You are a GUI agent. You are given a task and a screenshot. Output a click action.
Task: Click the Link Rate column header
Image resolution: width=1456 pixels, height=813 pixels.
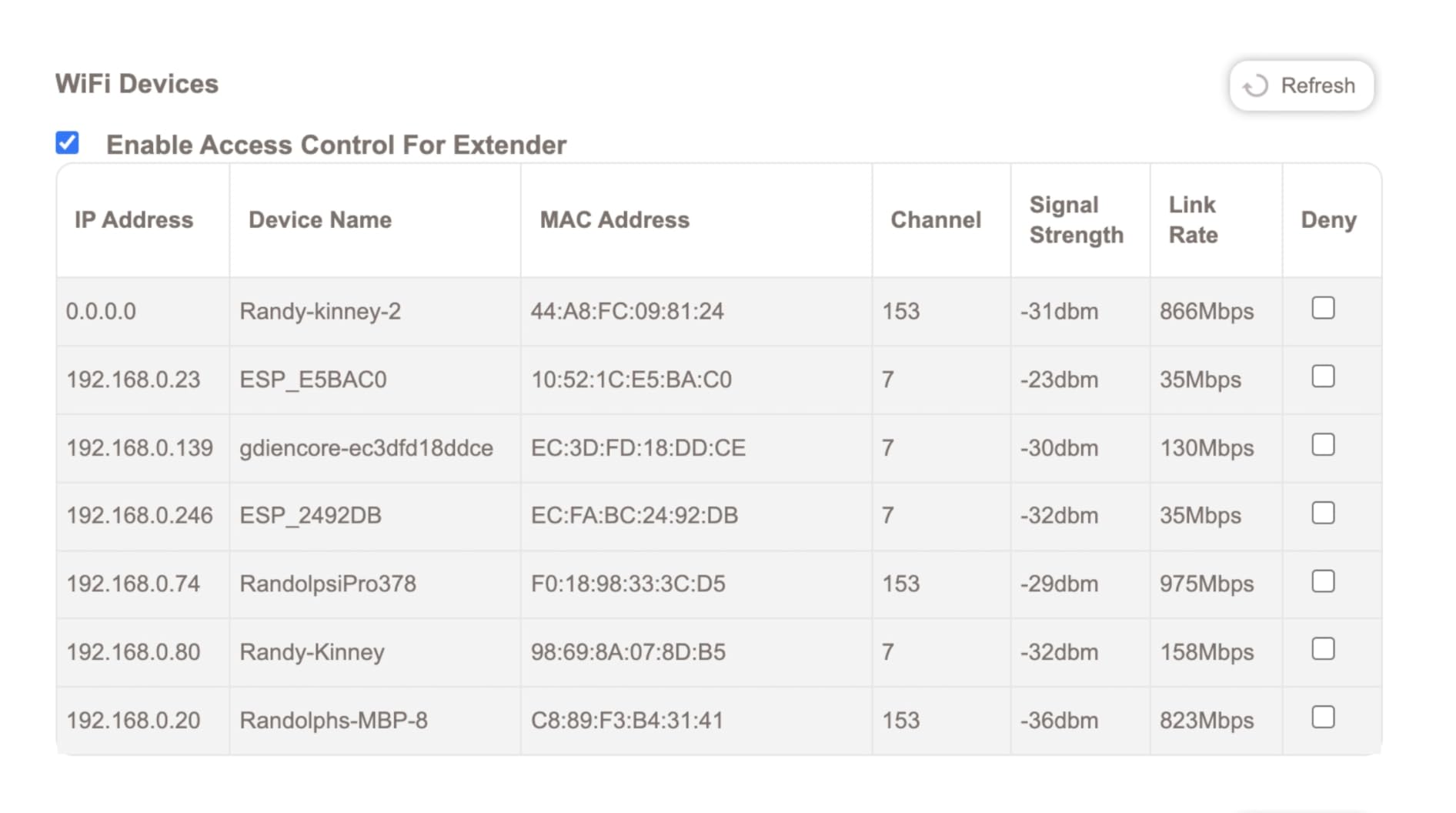click(1193, 220)
